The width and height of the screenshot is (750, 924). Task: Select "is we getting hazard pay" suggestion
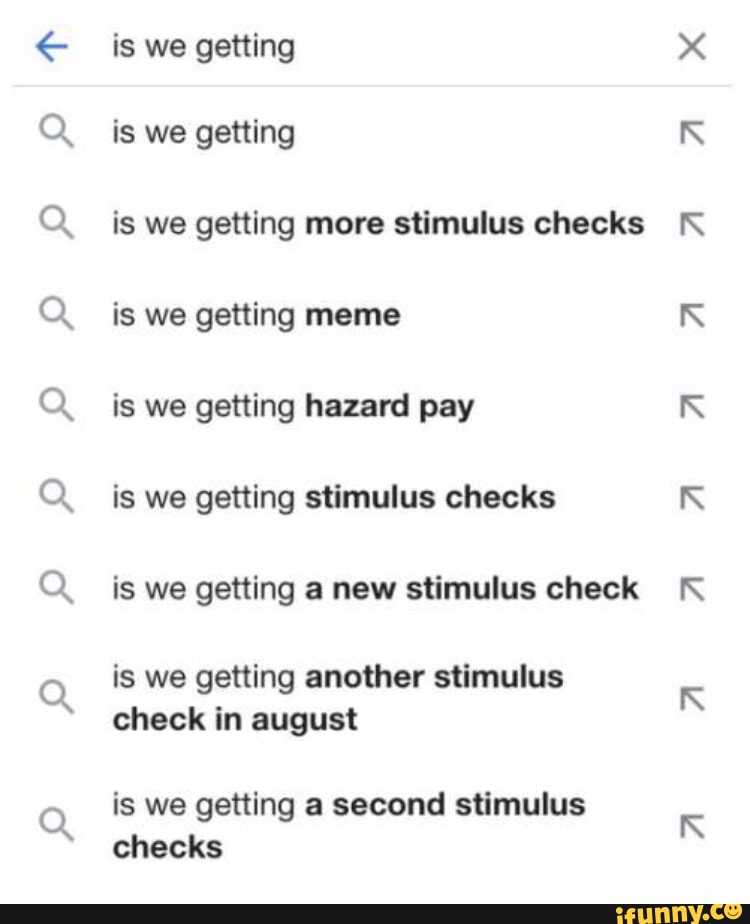[x=292, y=407]
